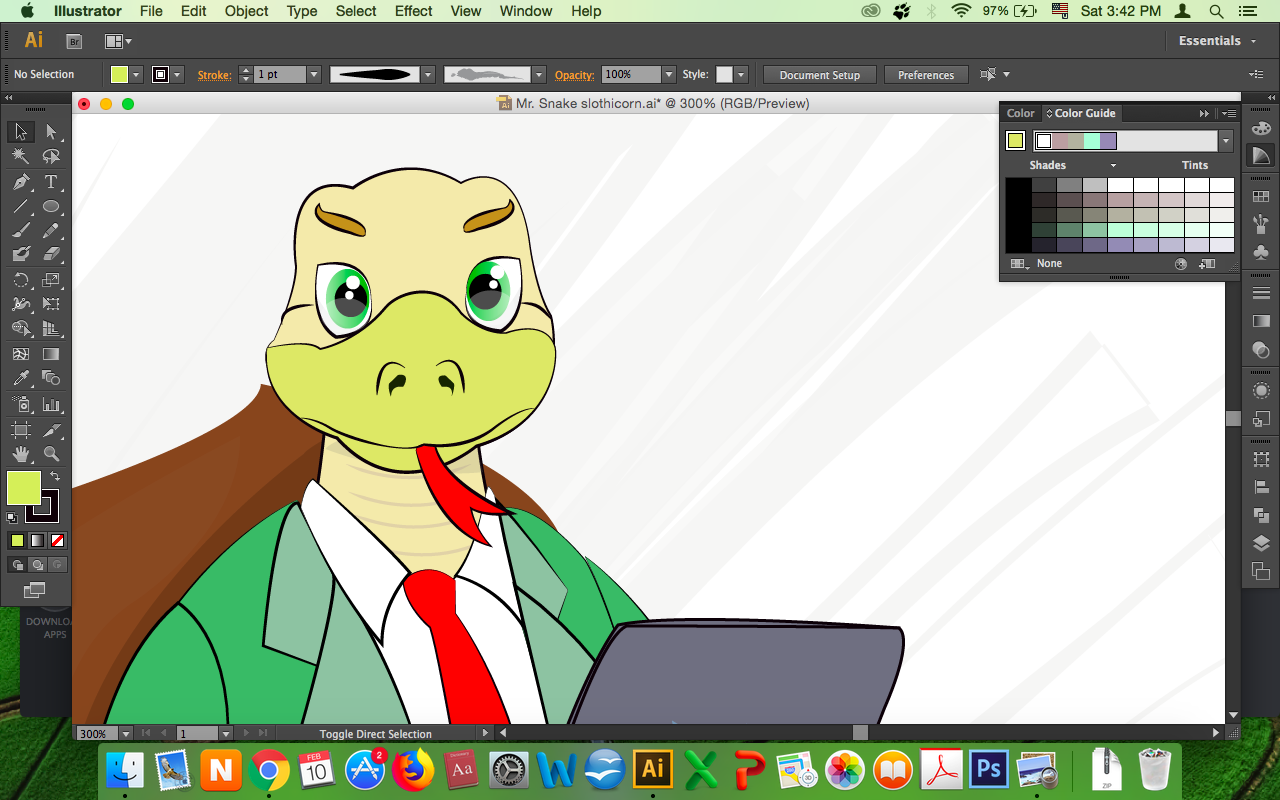Select the Magic Wand tool
Viewport: 1280px width, 800px height.
point(20,157)
